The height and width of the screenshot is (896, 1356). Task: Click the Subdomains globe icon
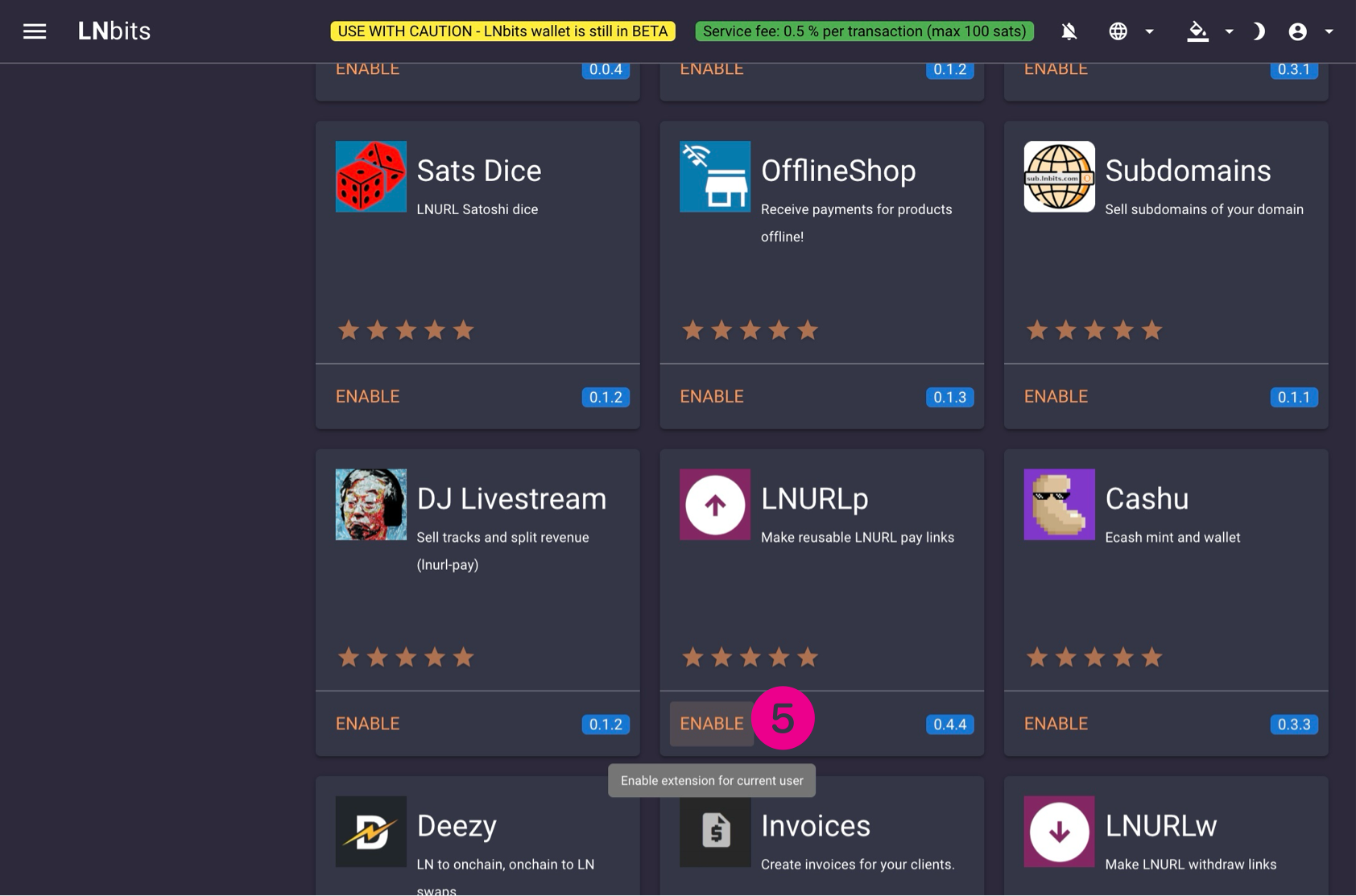point(1059,176)
